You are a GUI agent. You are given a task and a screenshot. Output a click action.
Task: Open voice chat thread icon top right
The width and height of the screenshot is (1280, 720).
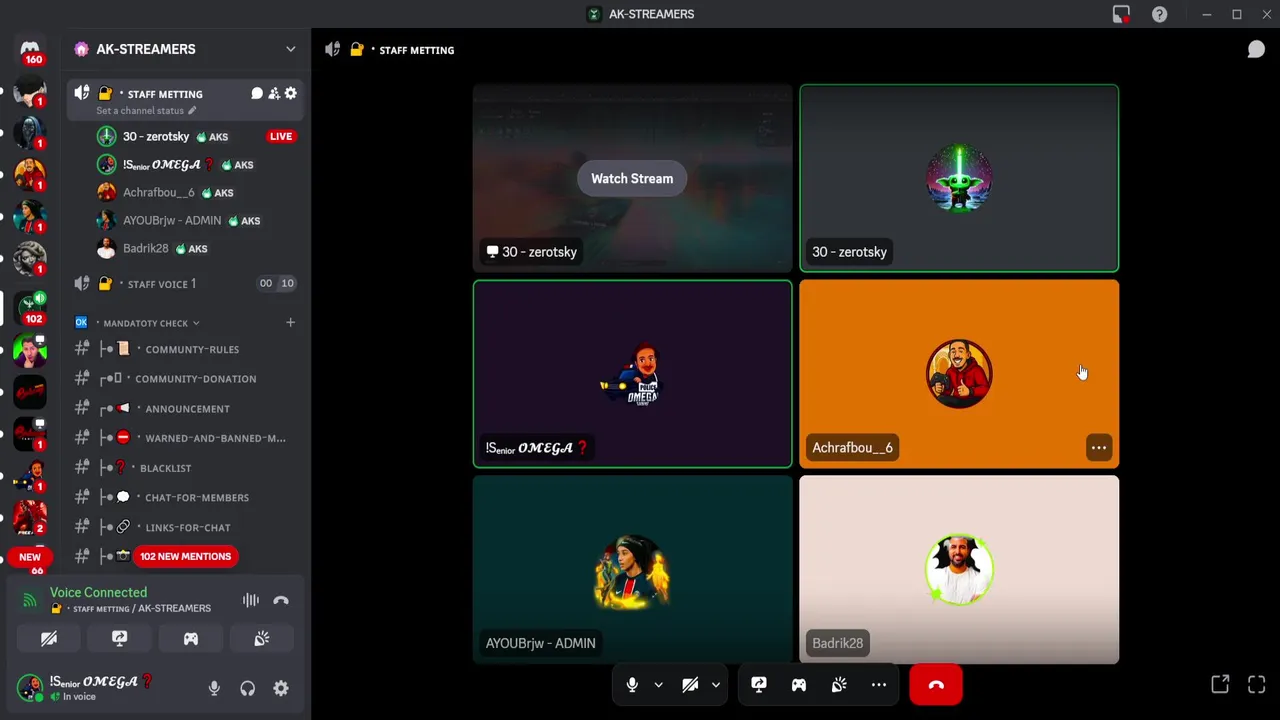click(1256, 49)
